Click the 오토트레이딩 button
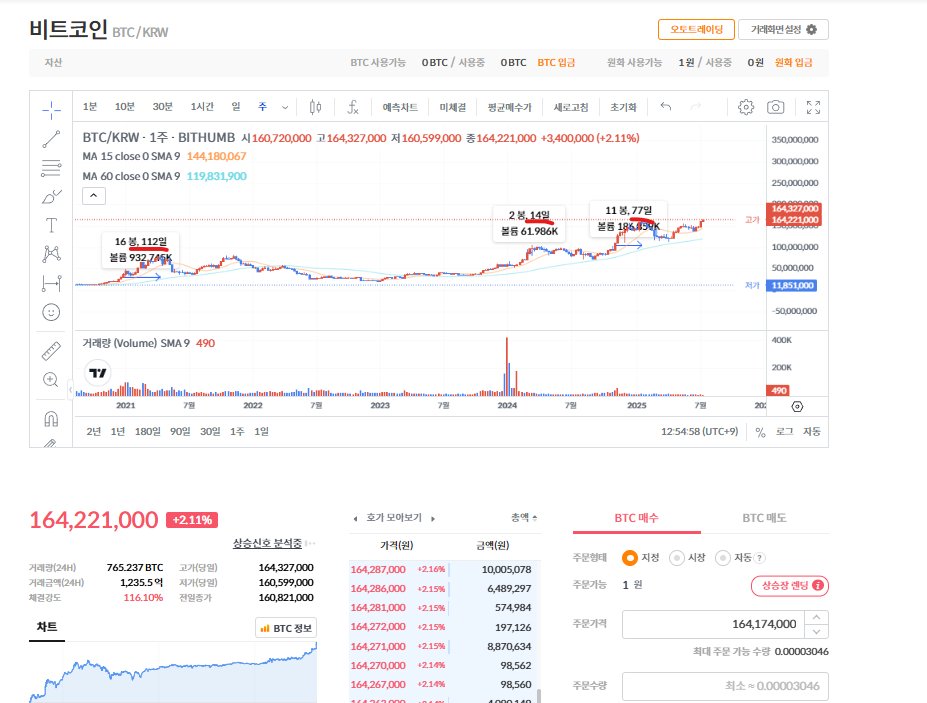The width and height of the screenshot is (927, 703). 696,30
